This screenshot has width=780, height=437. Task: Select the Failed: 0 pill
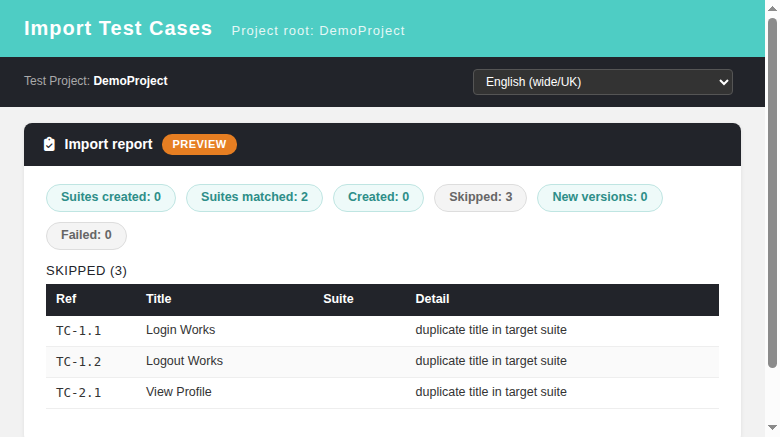pos(86,235)
